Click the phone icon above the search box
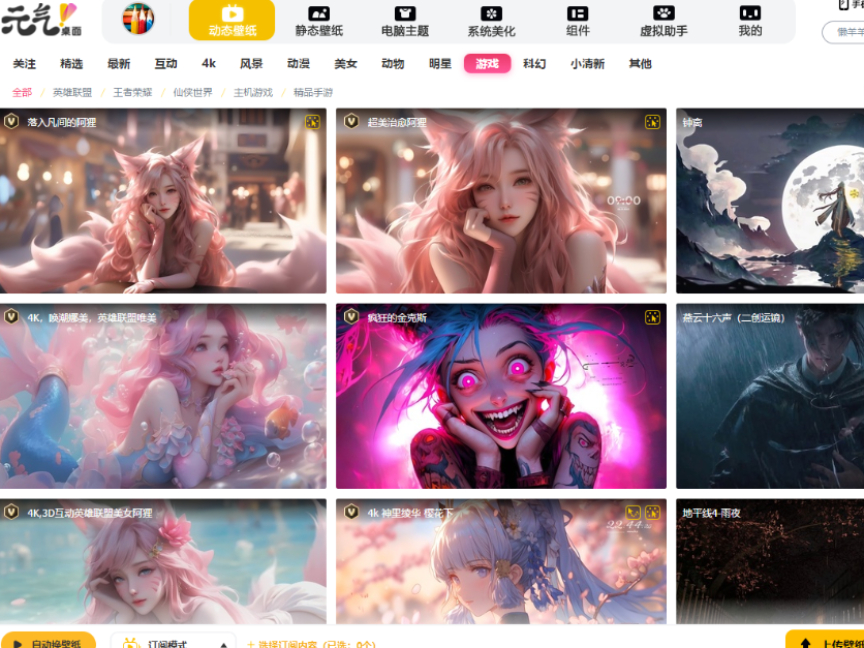 coord(843,4)
